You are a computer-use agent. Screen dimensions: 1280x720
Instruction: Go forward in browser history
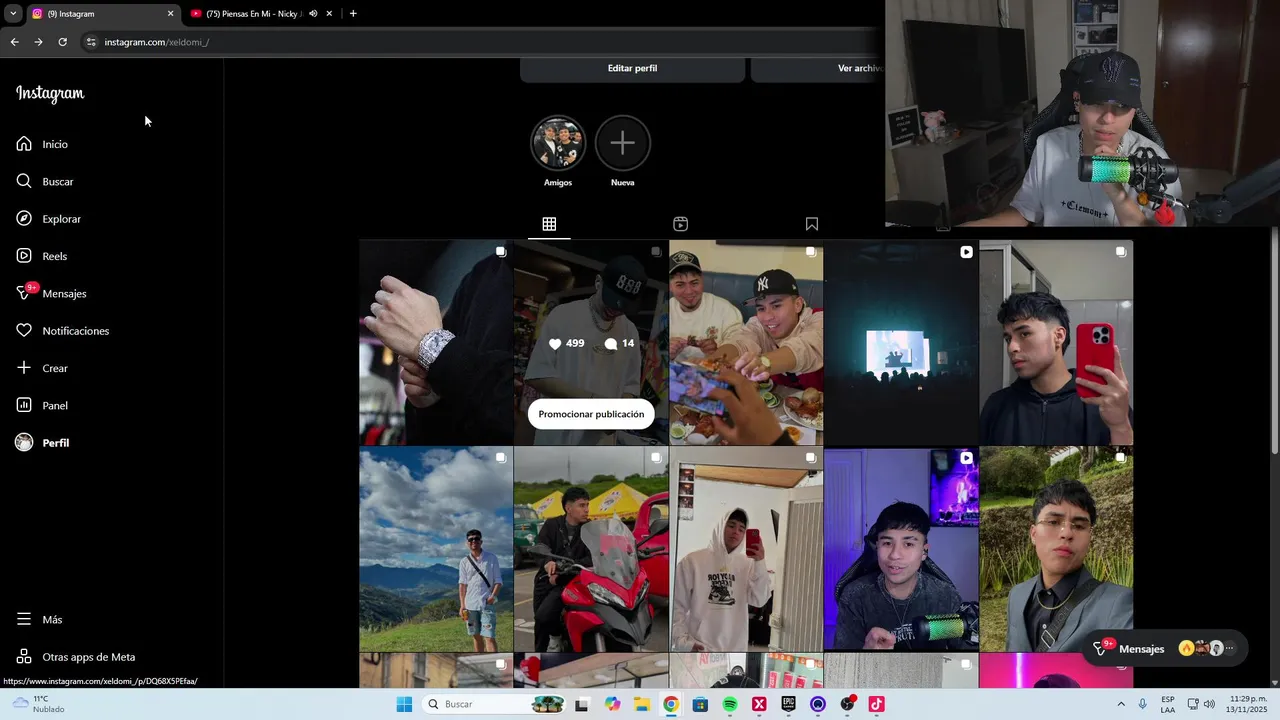tap(38, 42)
